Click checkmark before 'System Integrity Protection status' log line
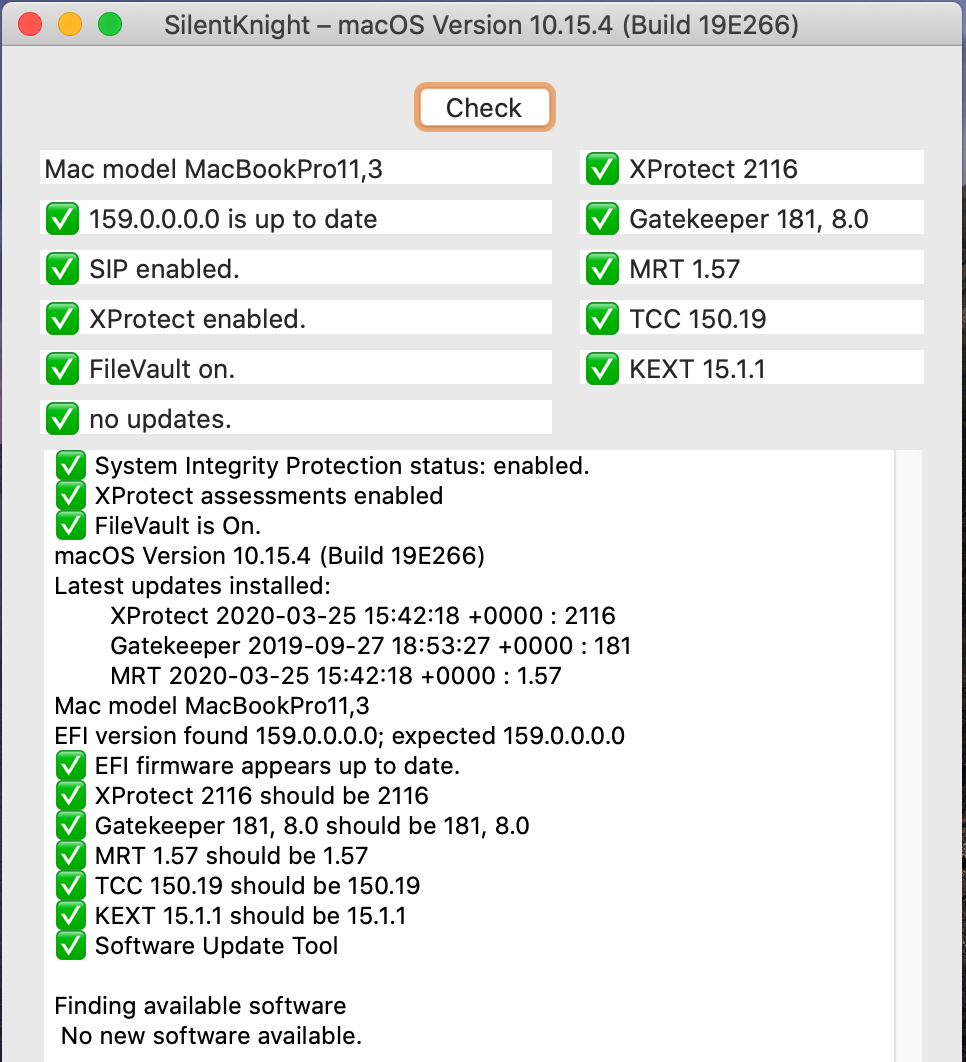The image size is (966, 1062). 70,466
